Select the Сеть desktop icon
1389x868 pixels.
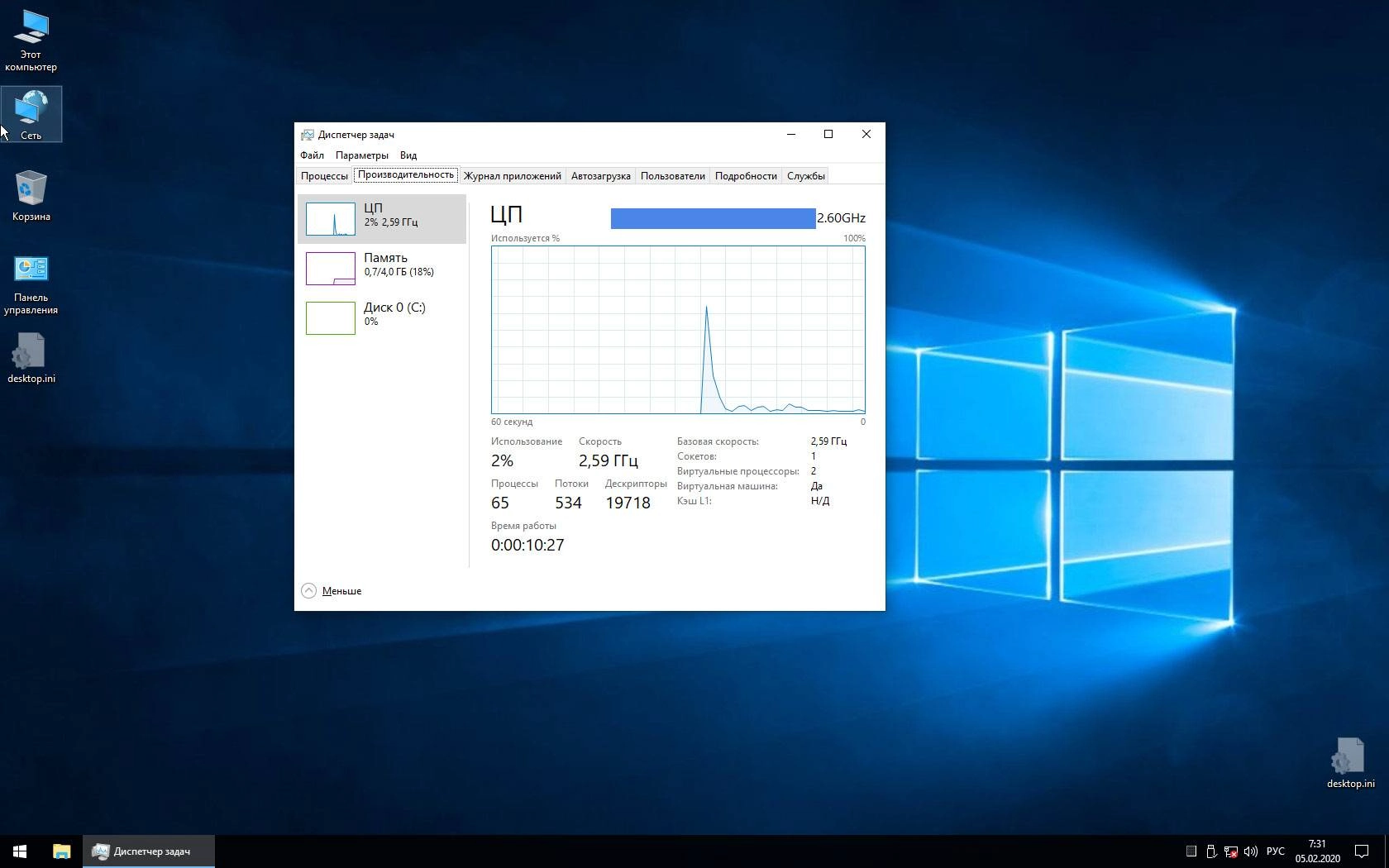coord(31,114)
